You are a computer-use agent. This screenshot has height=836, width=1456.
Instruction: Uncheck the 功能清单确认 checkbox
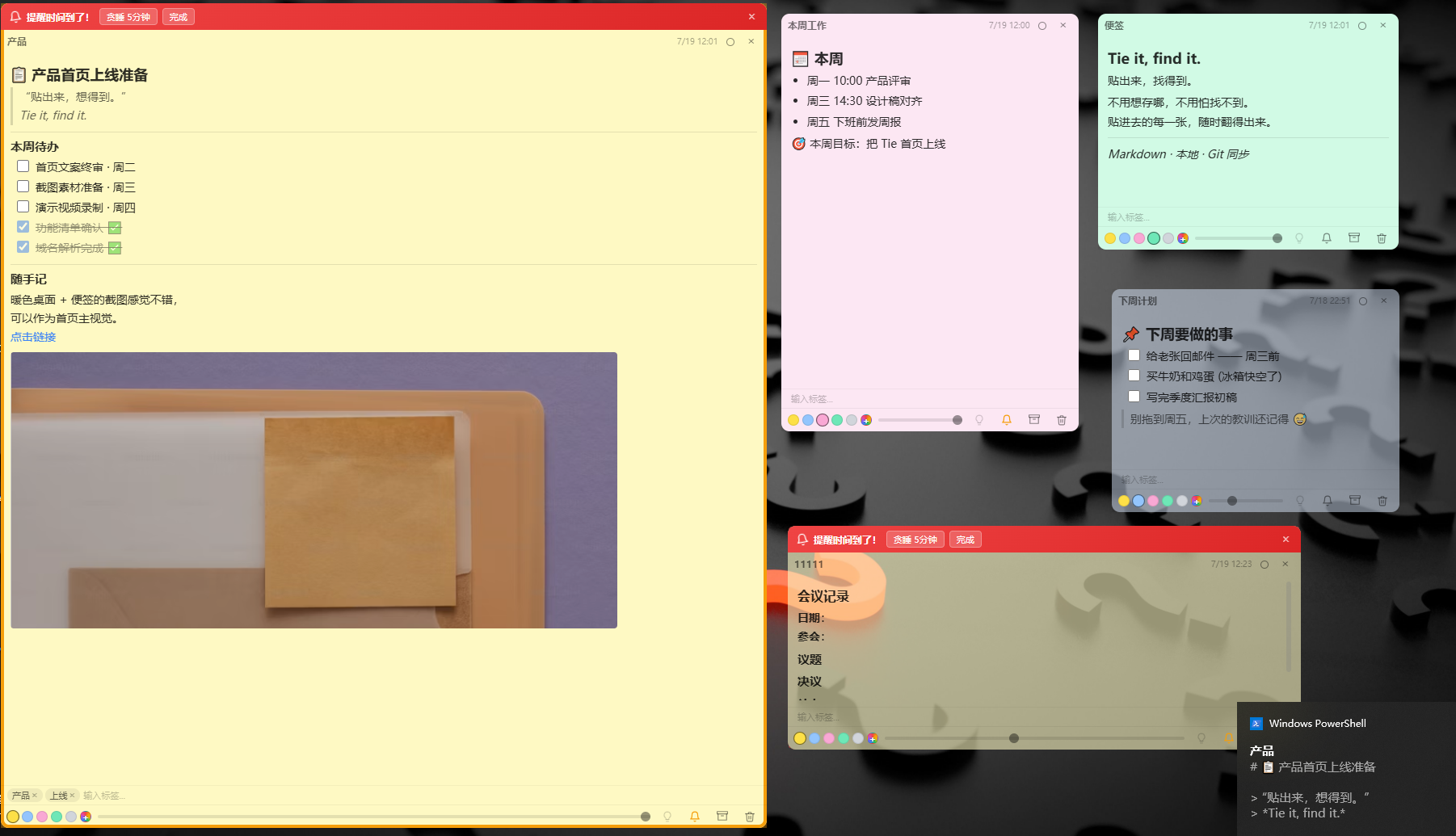23,227
